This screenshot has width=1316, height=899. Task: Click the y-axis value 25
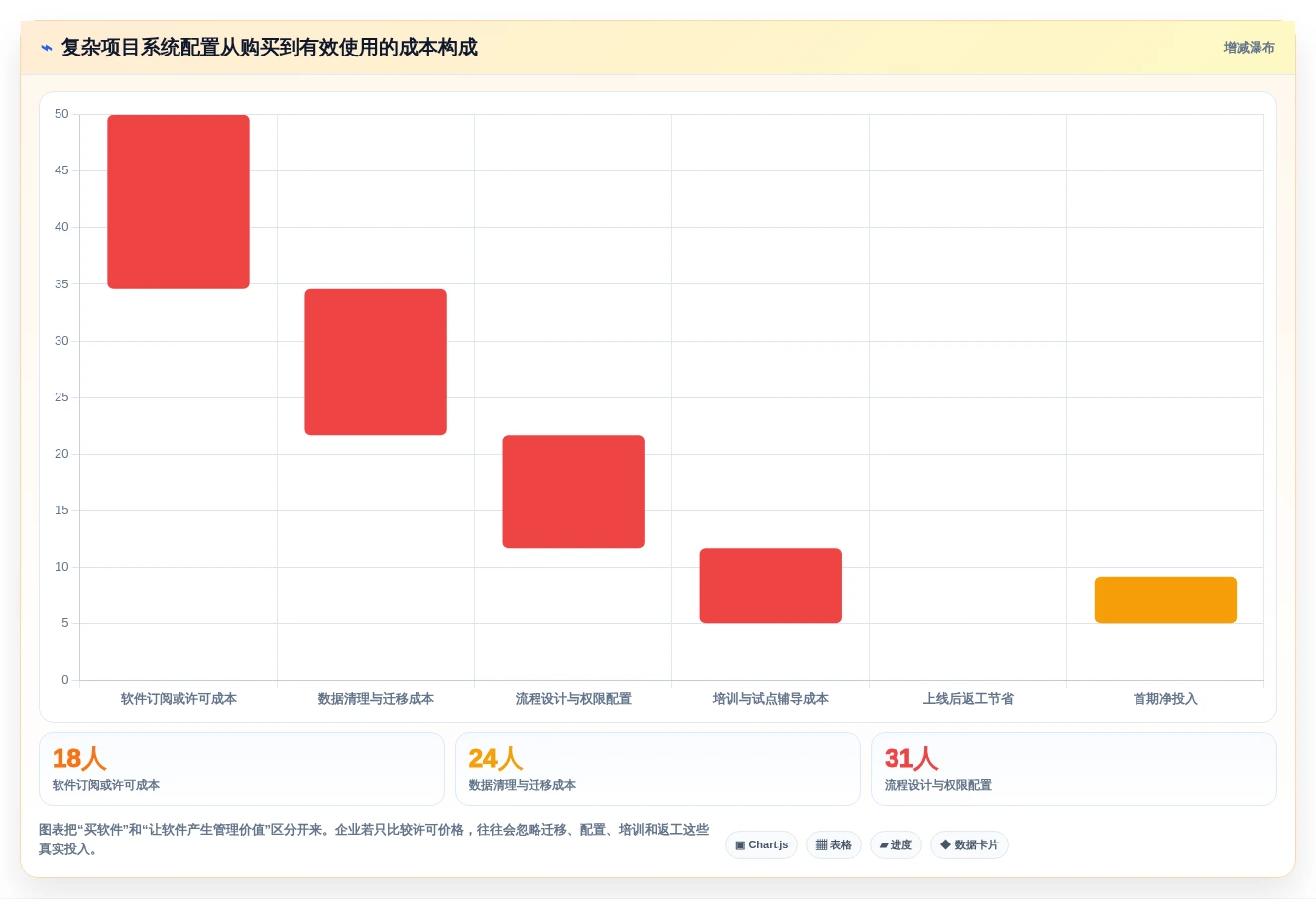pyautogui.click(x=61, y=397)
